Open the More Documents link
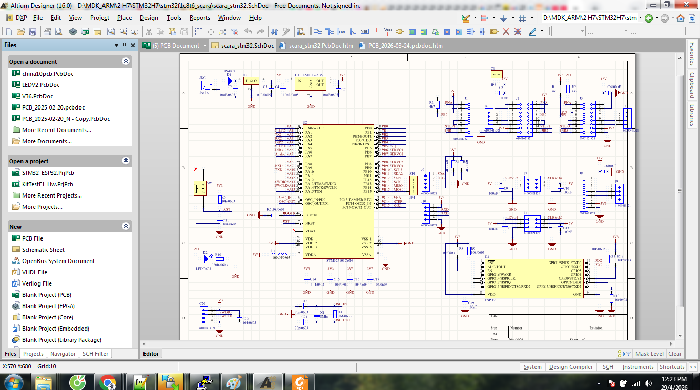The image size is (700, 390). point(46,141)
